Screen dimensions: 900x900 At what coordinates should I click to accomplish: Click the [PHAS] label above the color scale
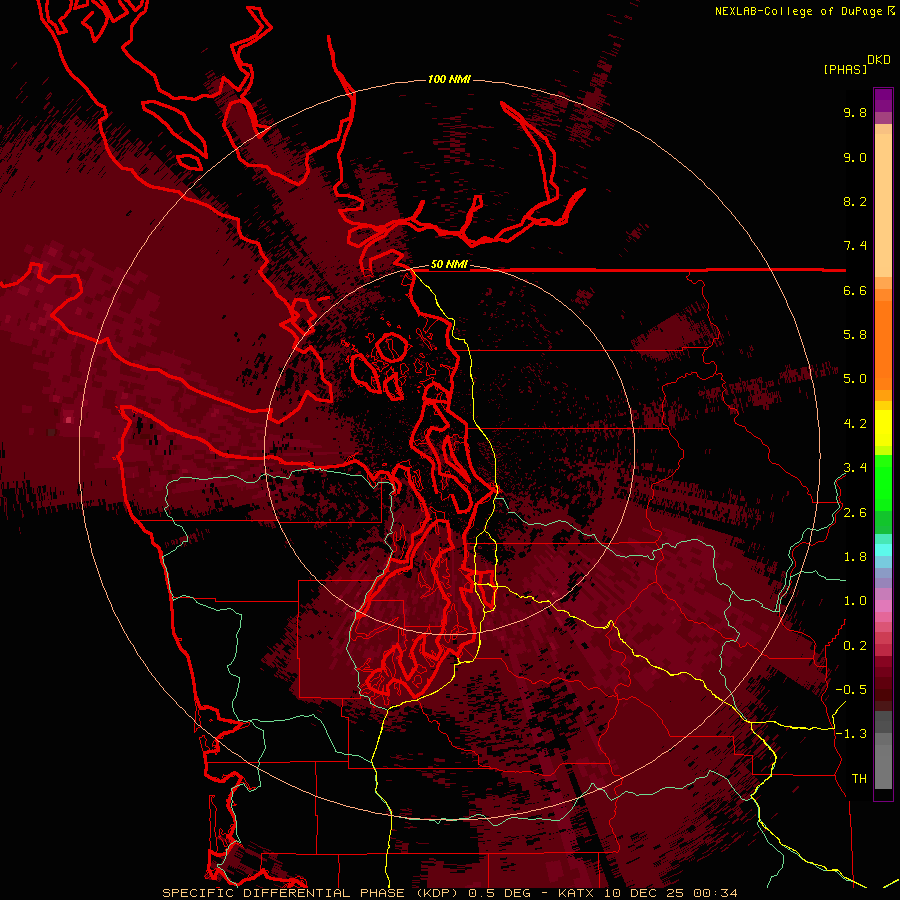[845, 69]
